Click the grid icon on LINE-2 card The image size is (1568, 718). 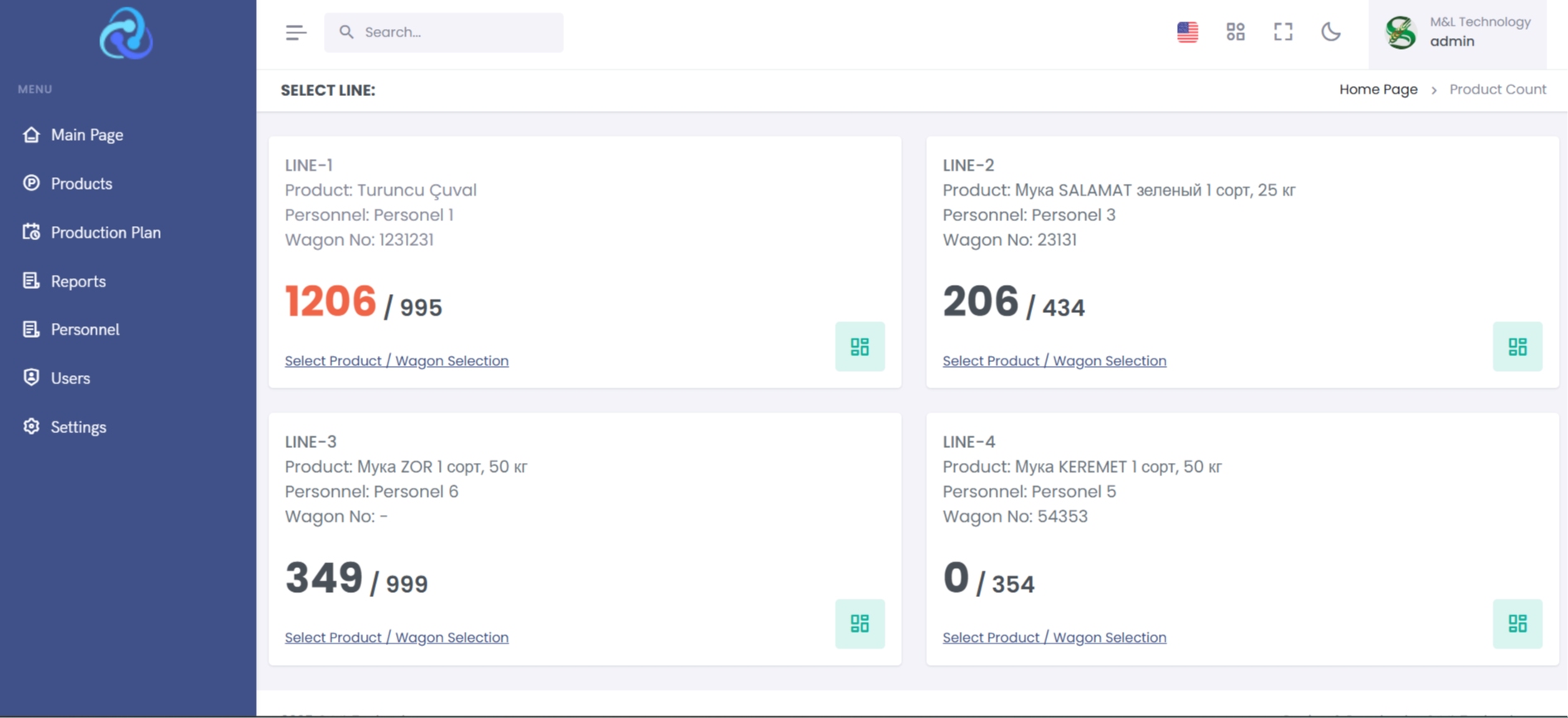1517,346
